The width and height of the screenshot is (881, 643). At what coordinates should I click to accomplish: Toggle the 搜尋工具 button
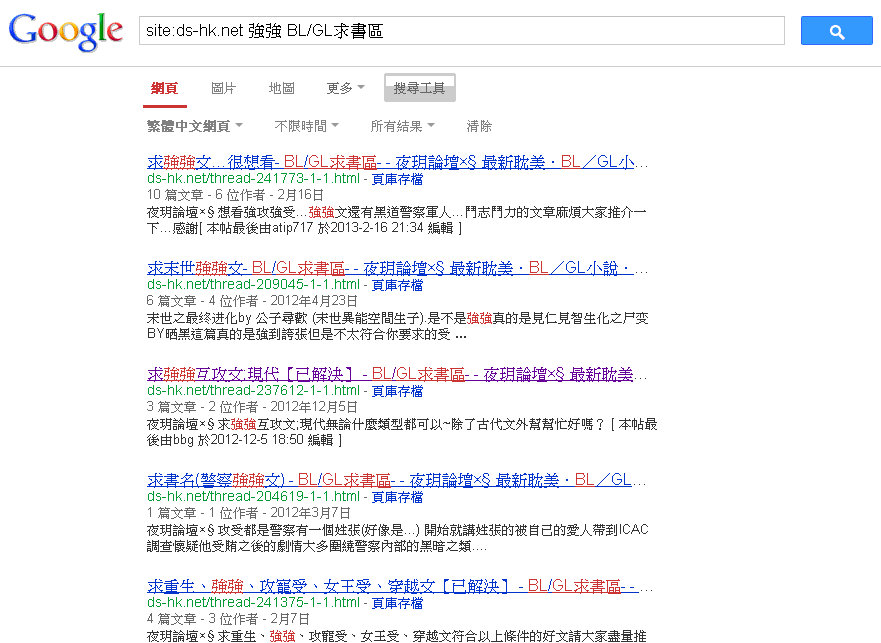pos(420,88)
